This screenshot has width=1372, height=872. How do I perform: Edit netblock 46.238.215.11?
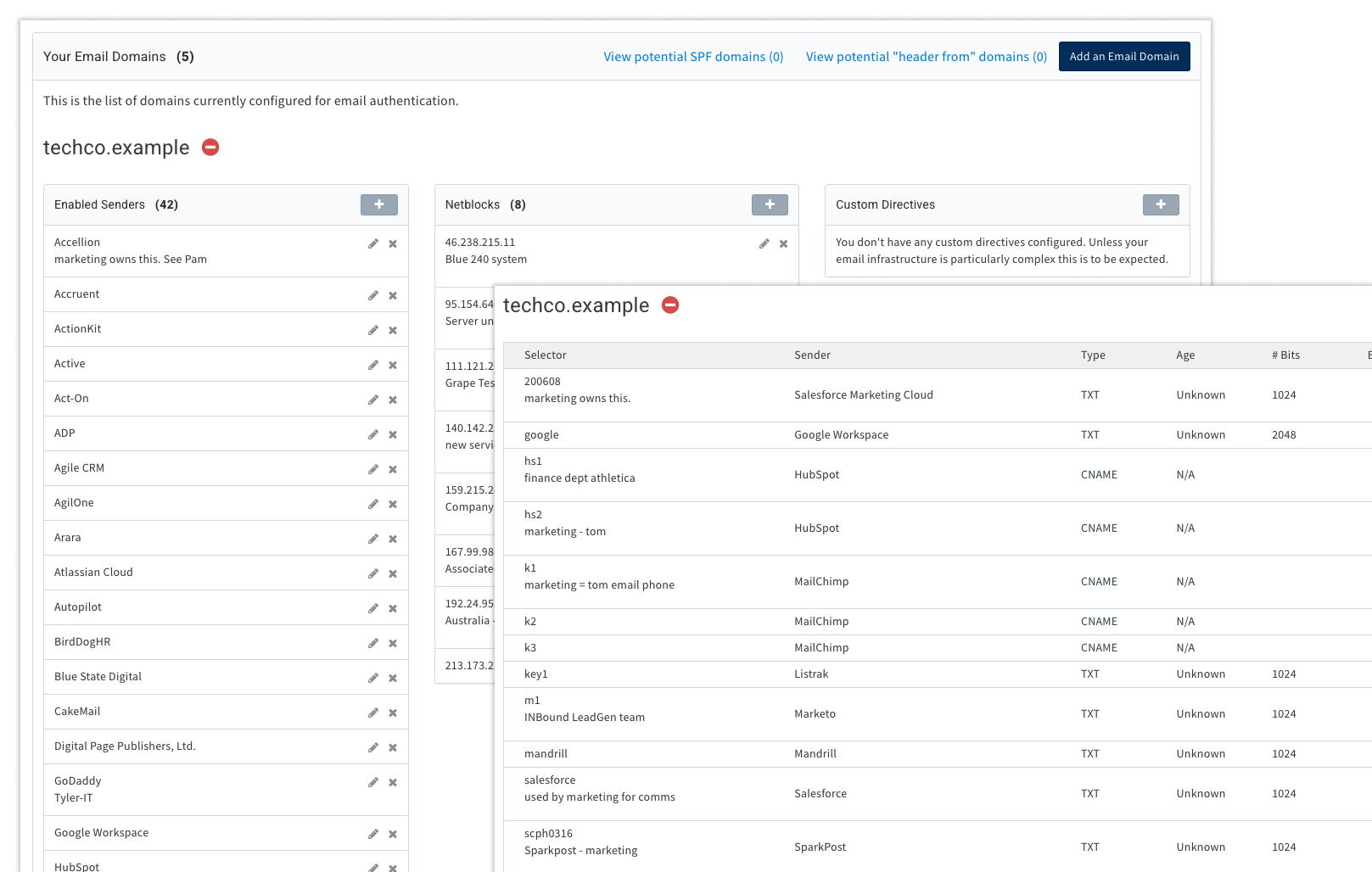[764, 243]
